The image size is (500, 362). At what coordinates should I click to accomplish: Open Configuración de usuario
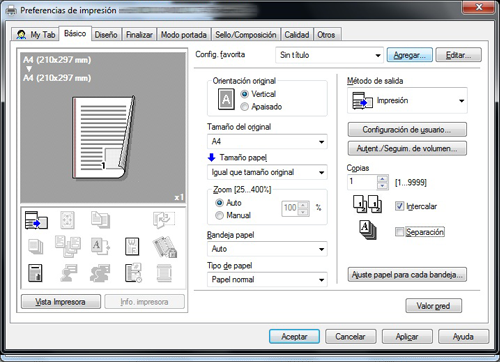(x=407, y=130)
